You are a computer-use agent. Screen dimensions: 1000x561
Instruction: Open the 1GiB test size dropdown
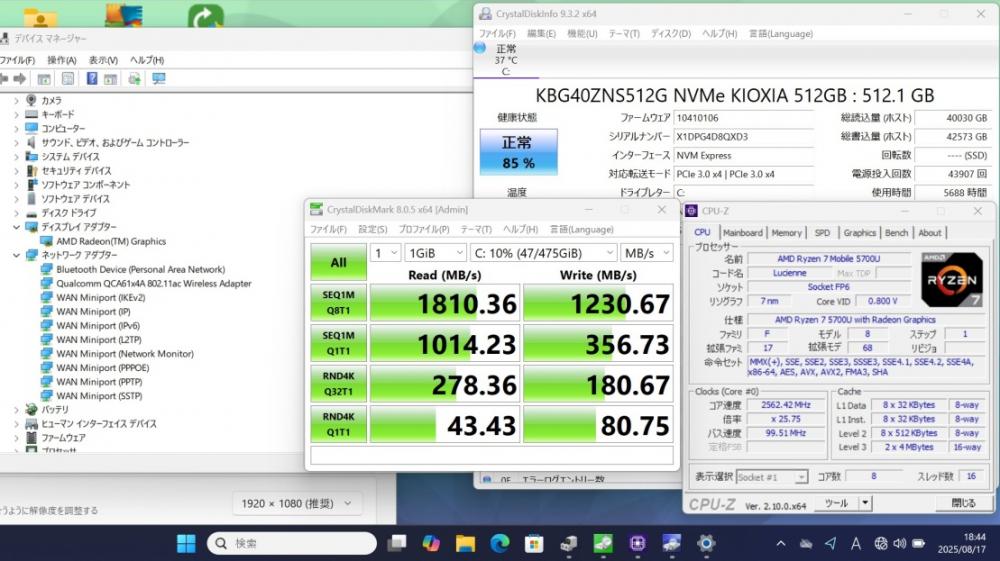pyautogui.click(x=436, y=253)
